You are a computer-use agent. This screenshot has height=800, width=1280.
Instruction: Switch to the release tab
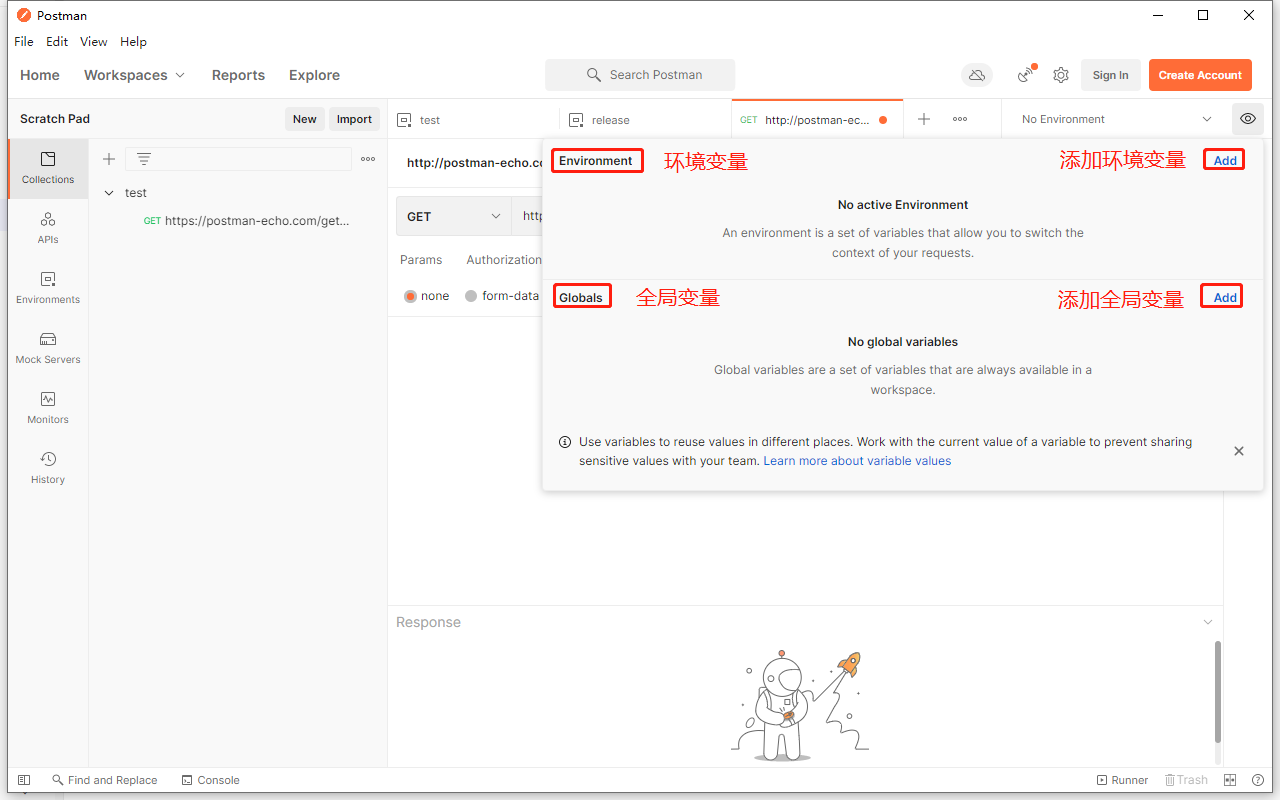(x=646, y=119)
